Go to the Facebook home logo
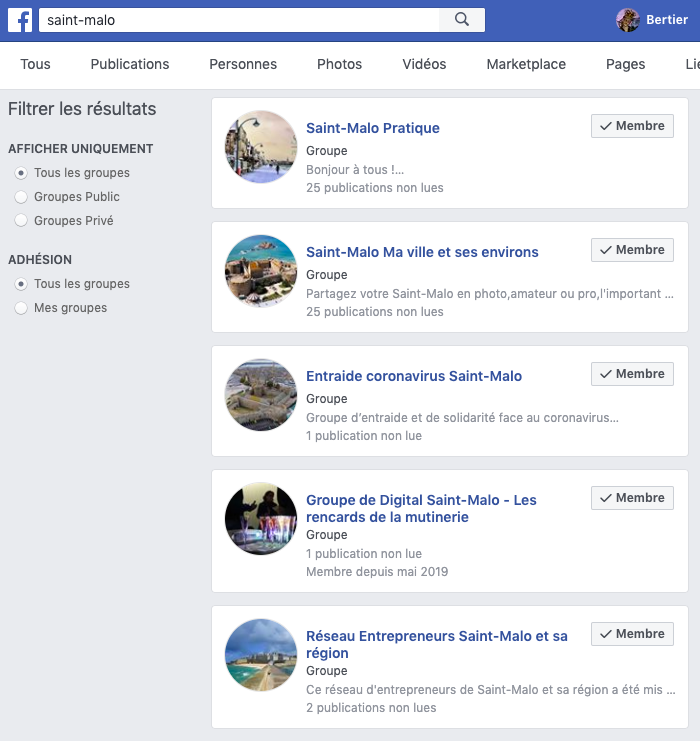The height and width of the screenshot is (741, 700). 20,20
